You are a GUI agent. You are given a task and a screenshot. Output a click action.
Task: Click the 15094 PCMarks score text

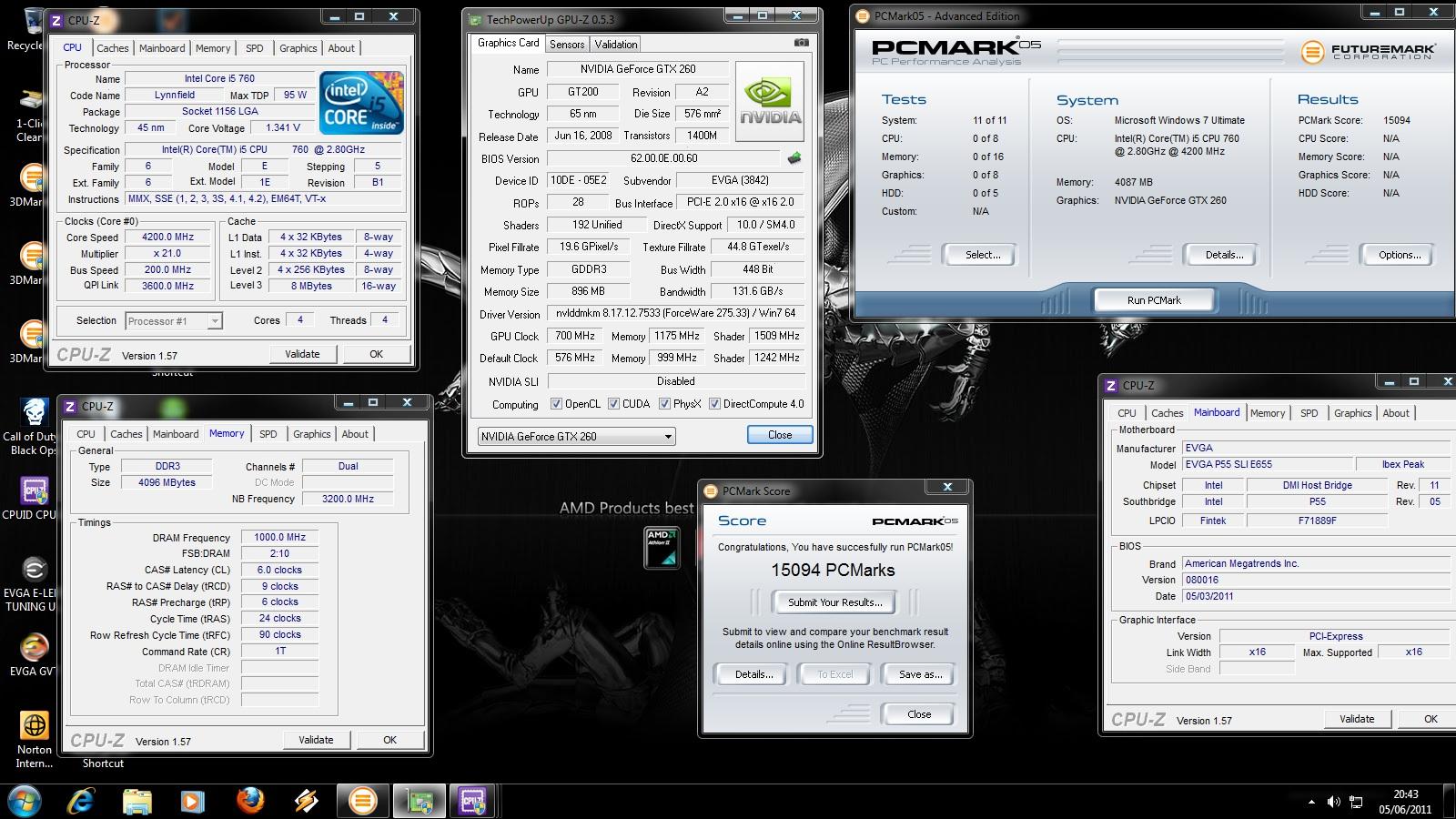(833, 571)
